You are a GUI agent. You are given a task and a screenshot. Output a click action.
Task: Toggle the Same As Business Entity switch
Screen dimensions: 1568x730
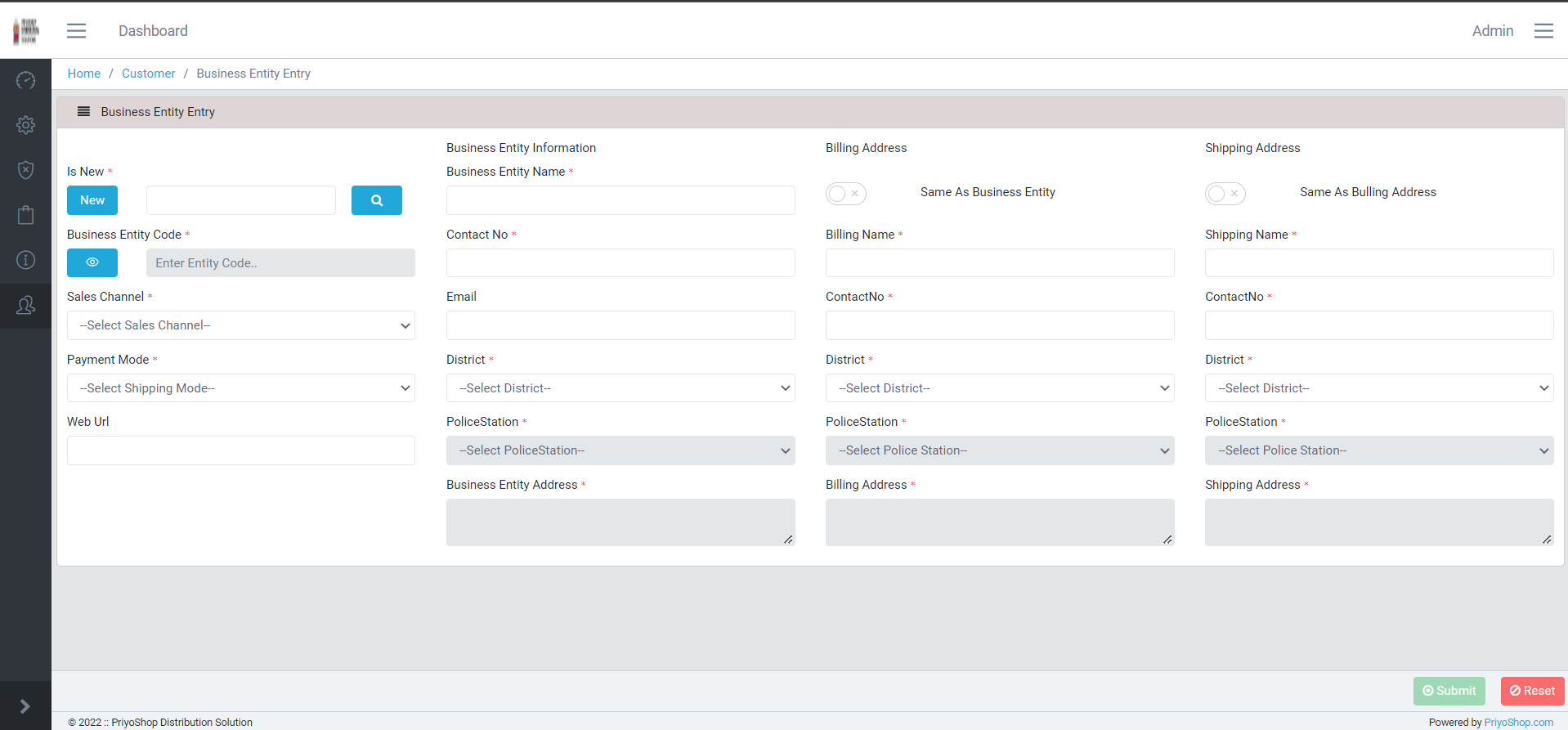(x=845, y=194)
